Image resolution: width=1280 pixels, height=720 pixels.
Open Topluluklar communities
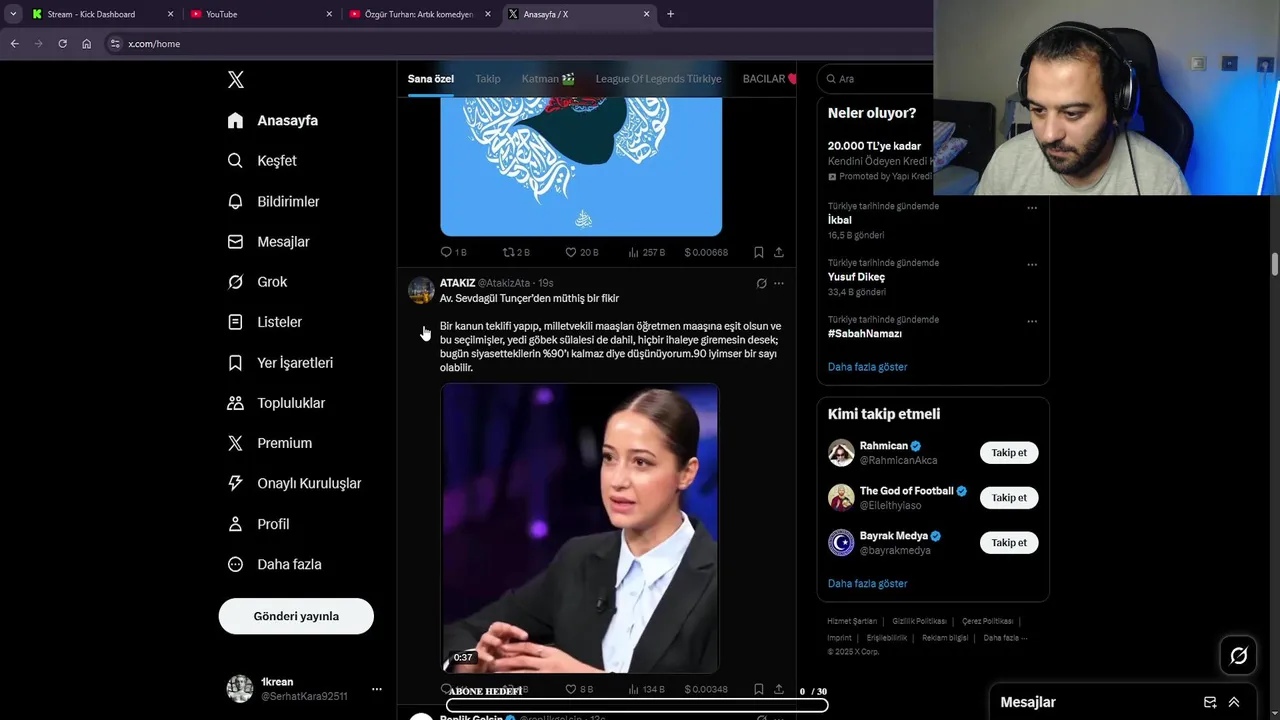click(276, 403)
